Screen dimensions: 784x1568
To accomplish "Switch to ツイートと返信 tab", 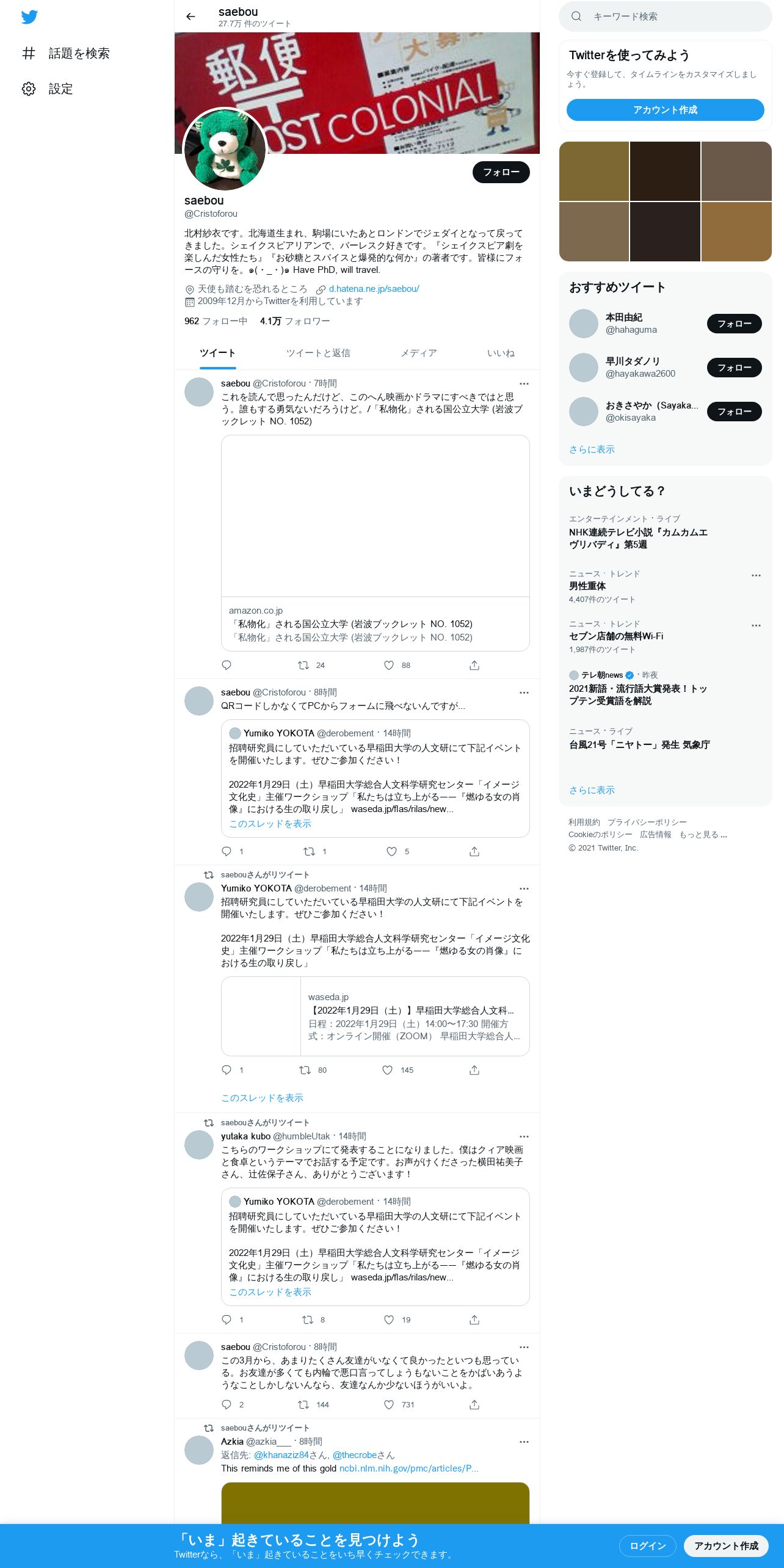I will tap(318, 353).
